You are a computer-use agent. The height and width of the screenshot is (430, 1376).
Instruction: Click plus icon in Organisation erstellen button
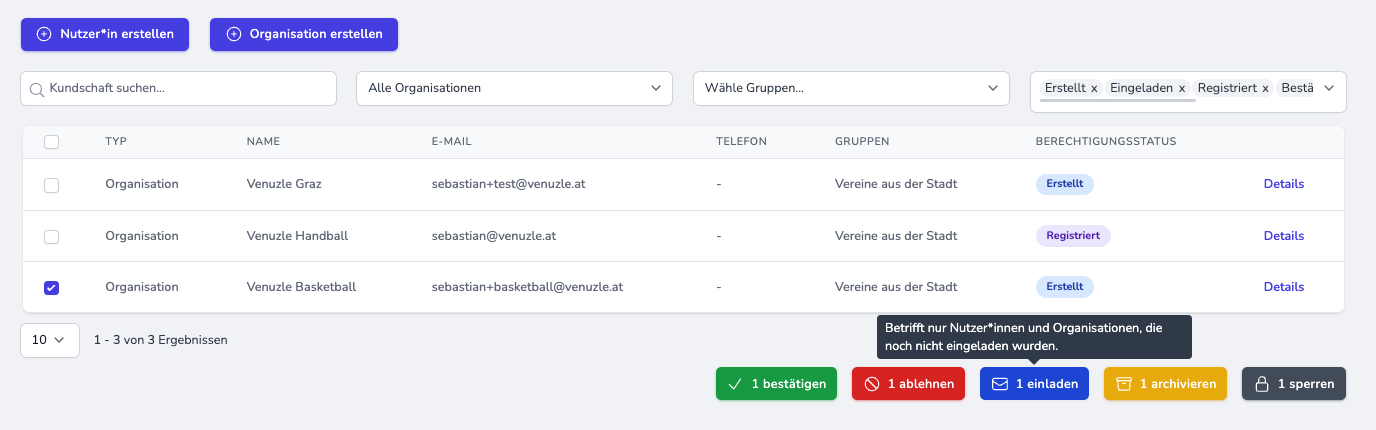click(x=234, y=34)
